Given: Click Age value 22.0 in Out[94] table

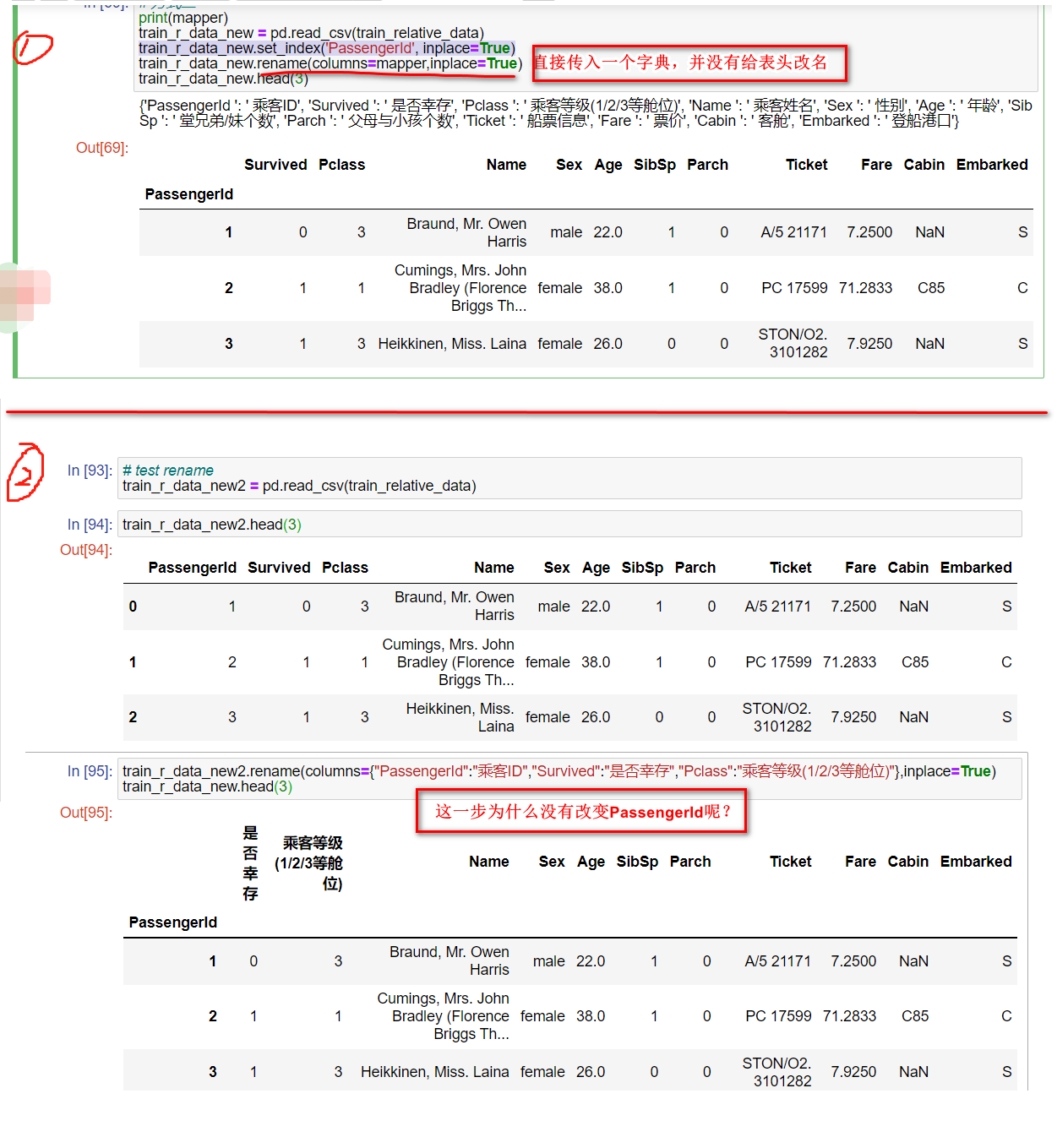Looking at the screenshot, I should point(595,607).
